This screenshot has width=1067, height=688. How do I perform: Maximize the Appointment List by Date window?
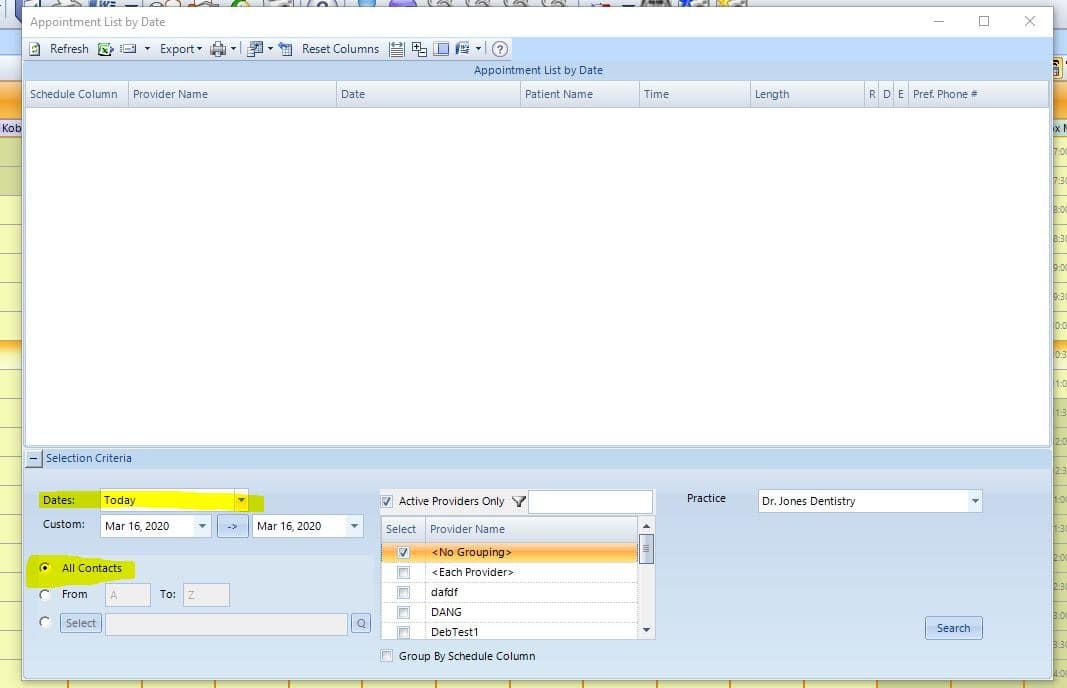pos(984,21)
